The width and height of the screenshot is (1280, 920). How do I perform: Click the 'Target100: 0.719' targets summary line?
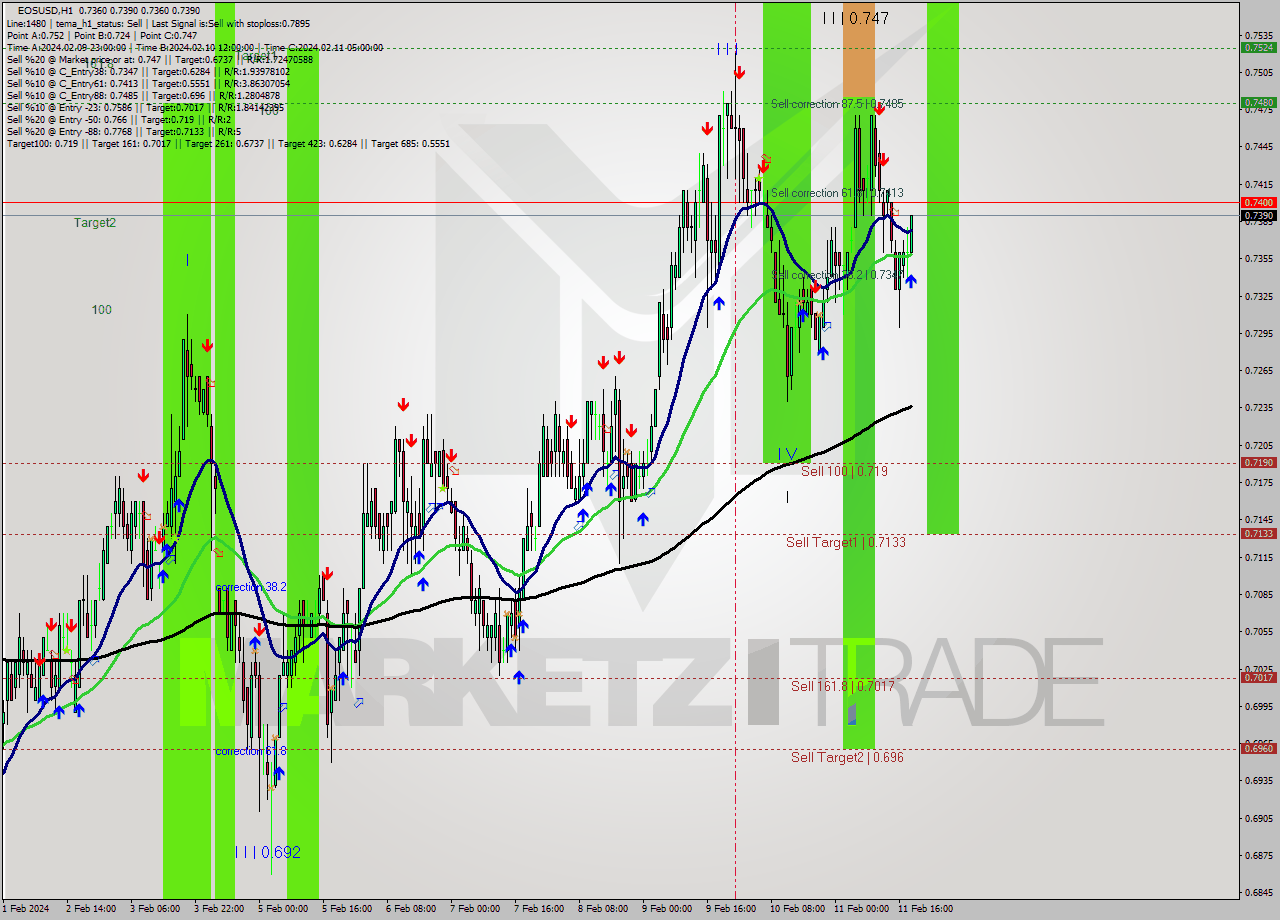point(228,144)
